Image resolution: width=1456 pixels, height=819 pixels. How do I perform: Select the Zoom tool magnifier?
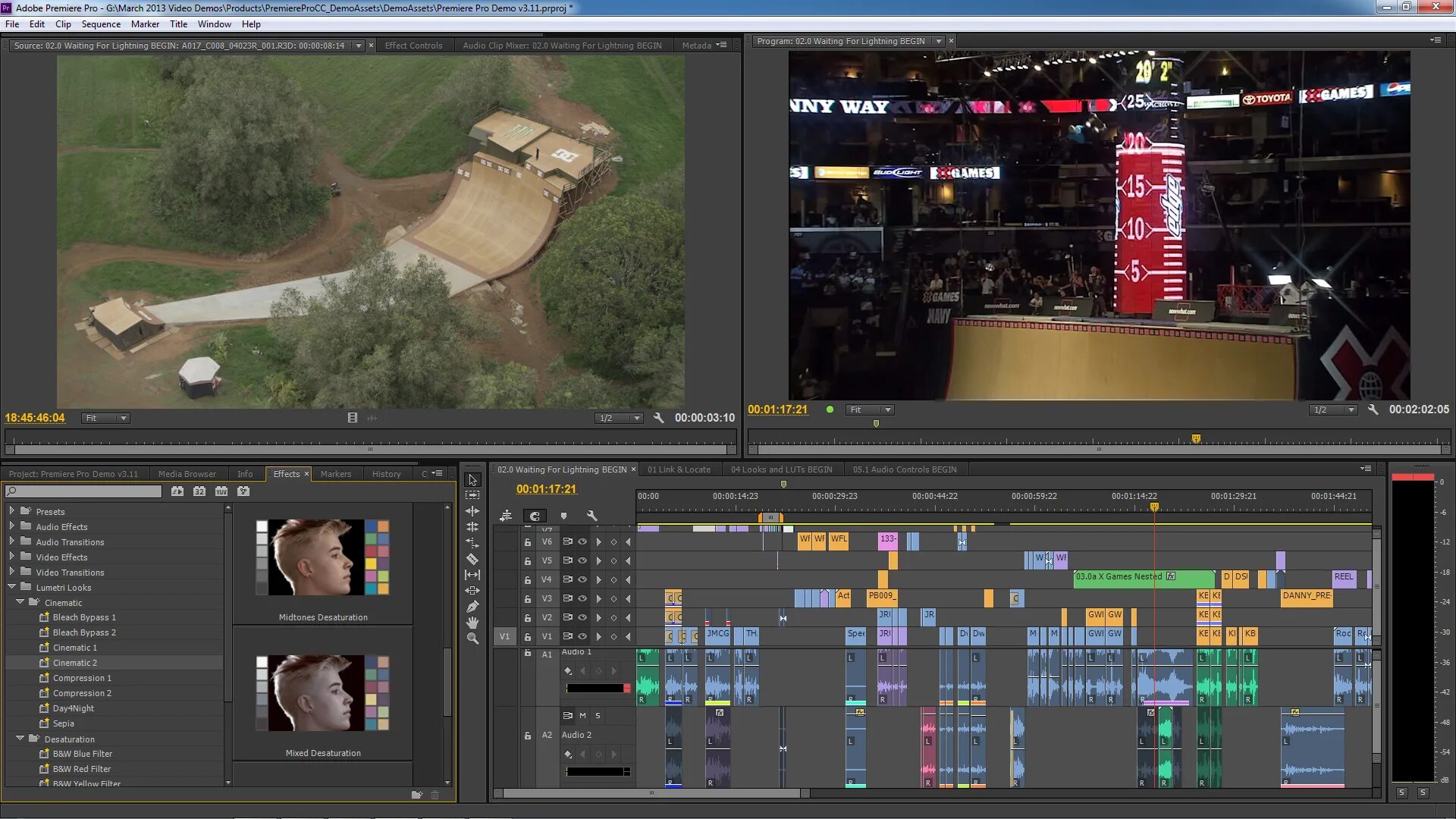(472, 639)
